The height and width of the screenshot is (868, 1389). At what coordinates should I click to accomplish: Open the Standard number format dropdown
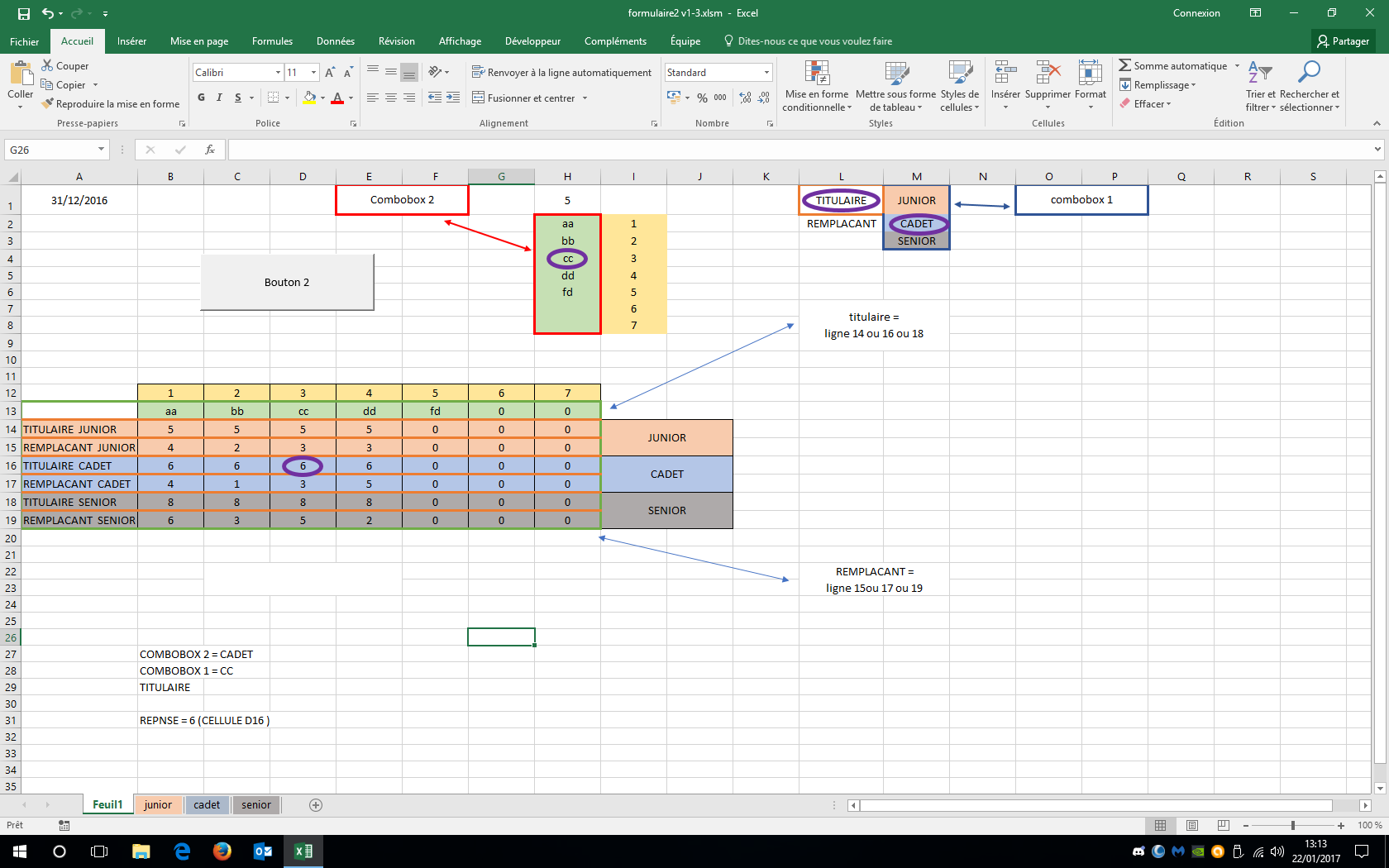tap(766, 73)
